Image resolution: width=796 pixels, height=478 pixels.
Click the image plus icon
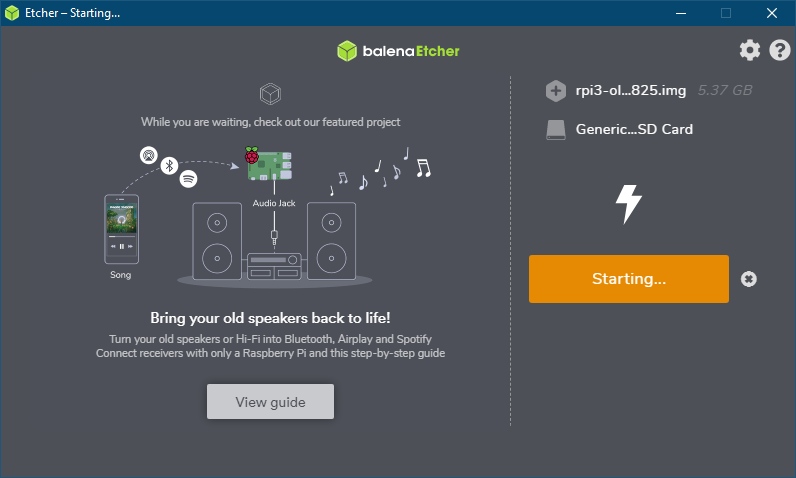556,91
